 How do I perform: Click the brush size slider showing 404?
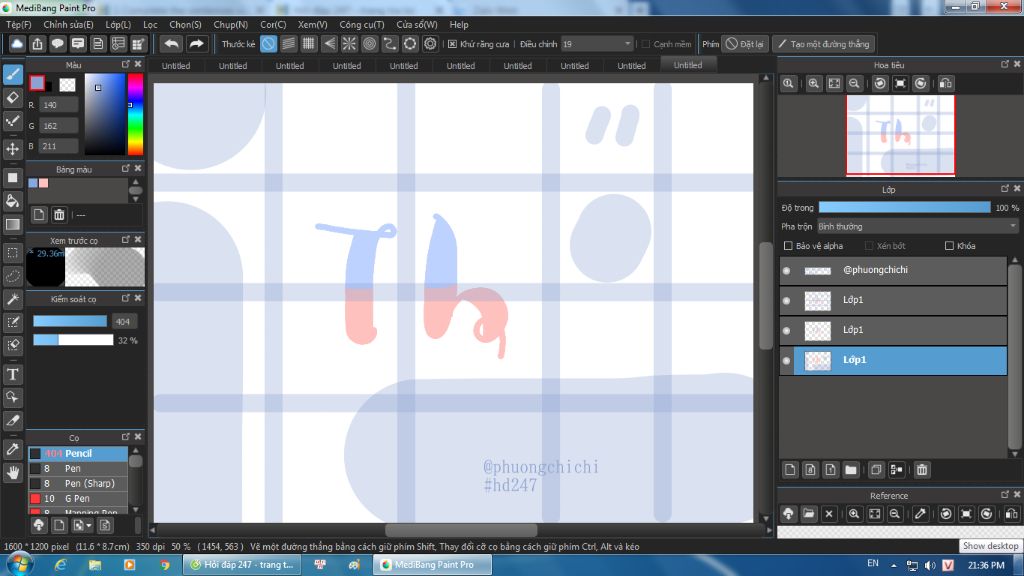click(x=70, y=321)
